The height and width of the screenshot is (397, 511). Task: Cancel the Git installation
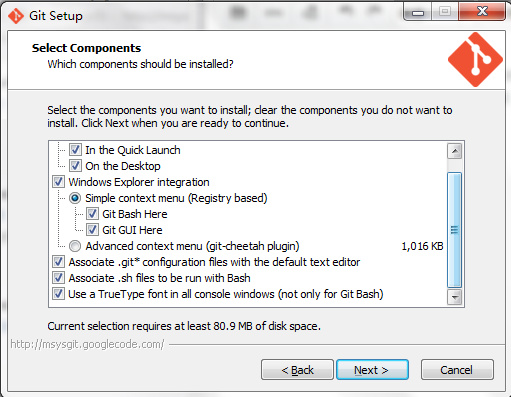(457, 370)
